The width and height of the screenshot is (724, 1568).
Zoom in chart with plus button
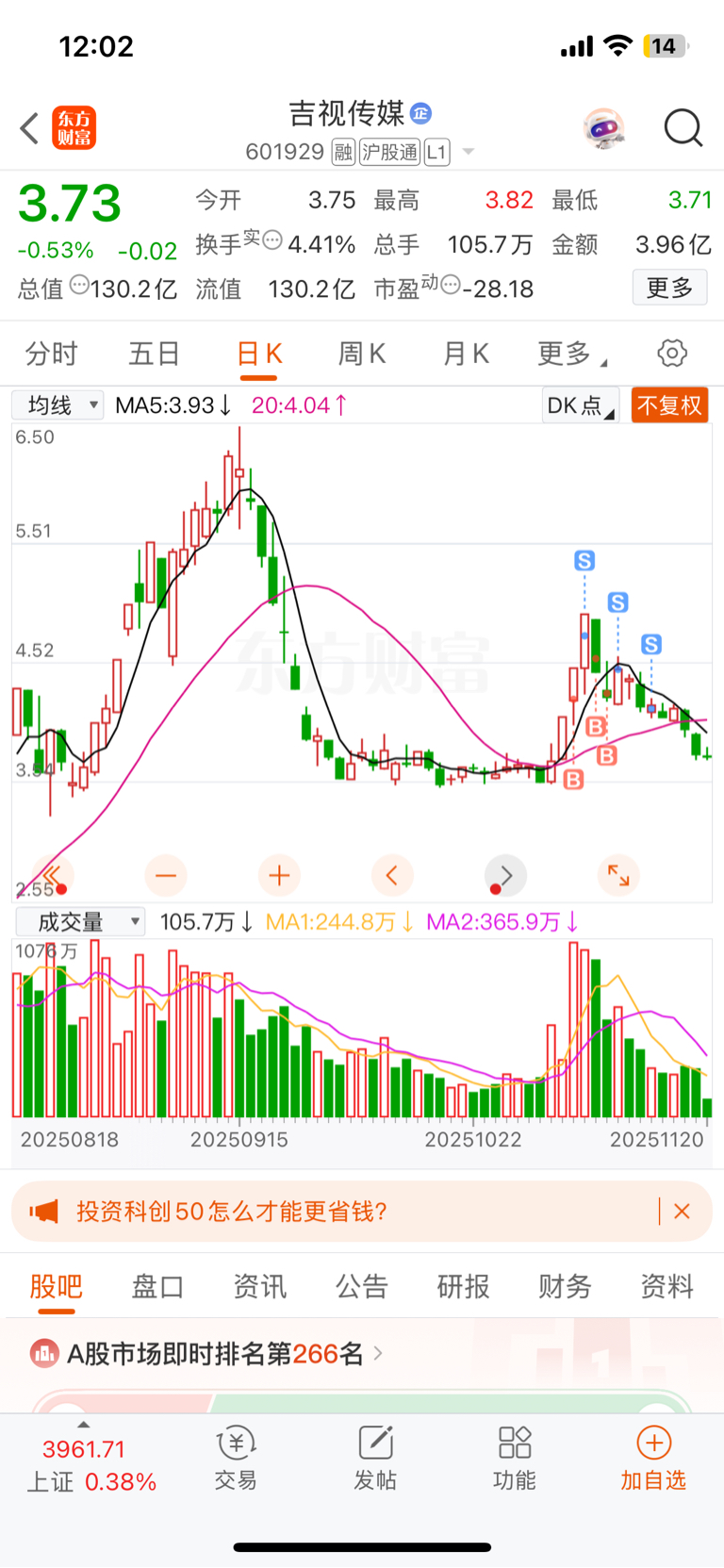click(x=279, y=876)
